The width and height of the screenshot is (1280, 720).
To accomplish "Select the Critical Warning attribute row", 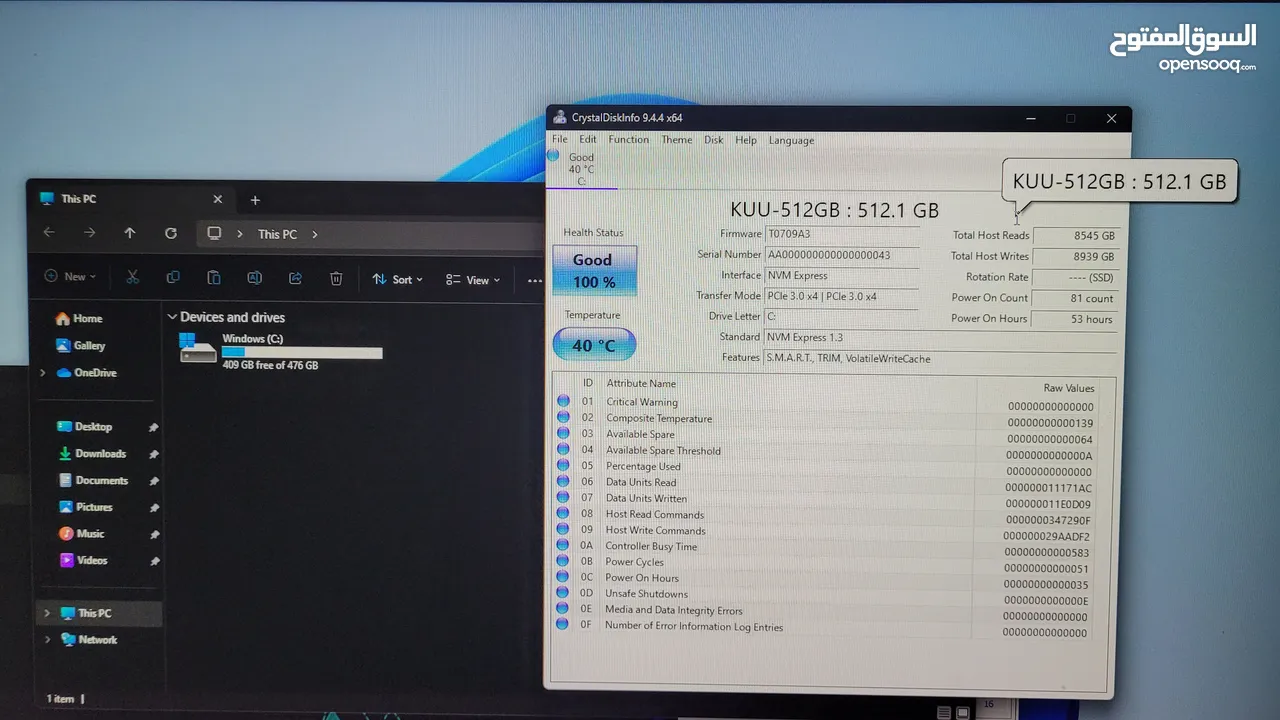I will click(826, 403).
